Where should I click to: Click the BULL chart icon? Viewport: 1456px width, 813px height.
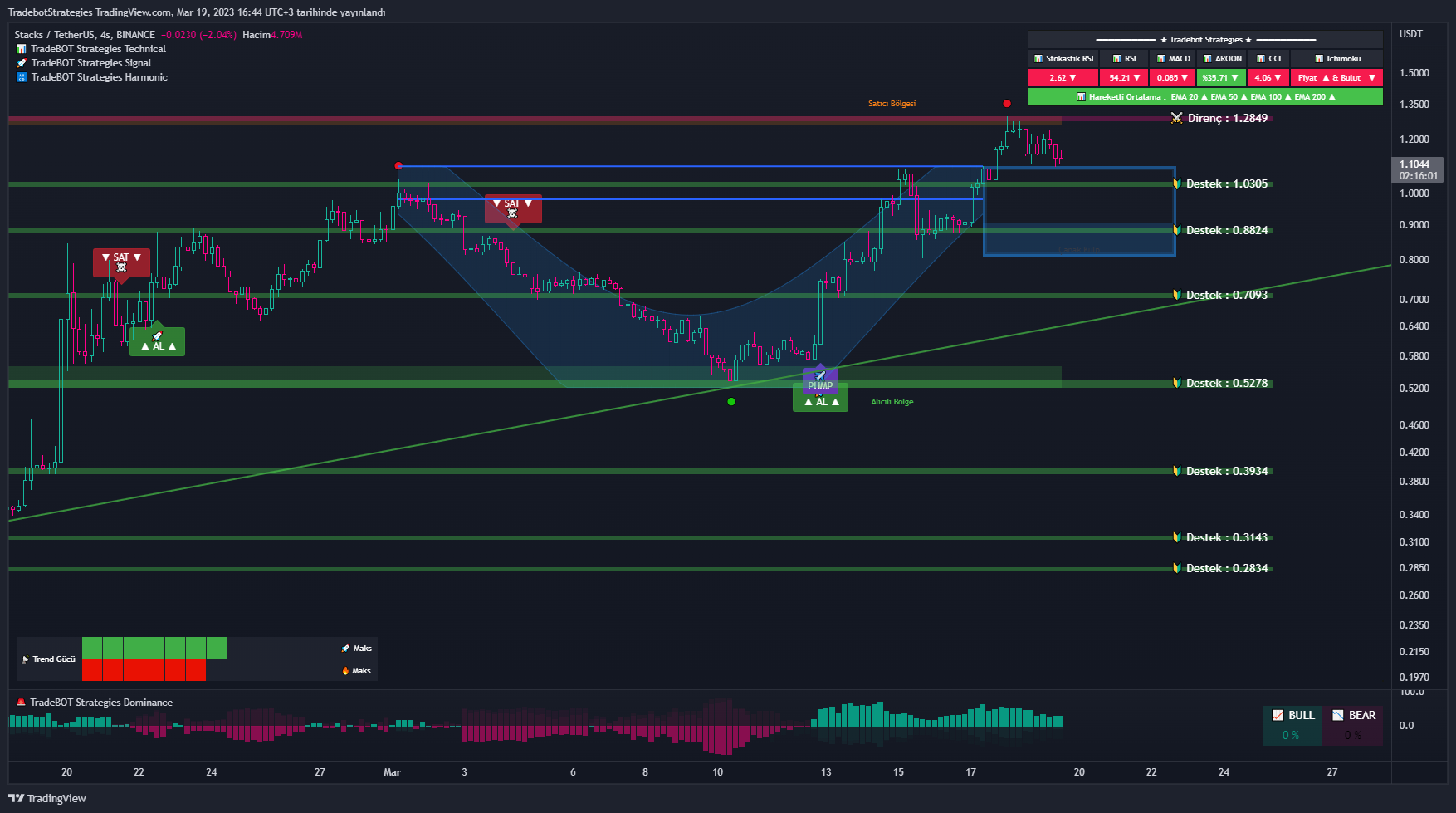tap(1278, 715)
